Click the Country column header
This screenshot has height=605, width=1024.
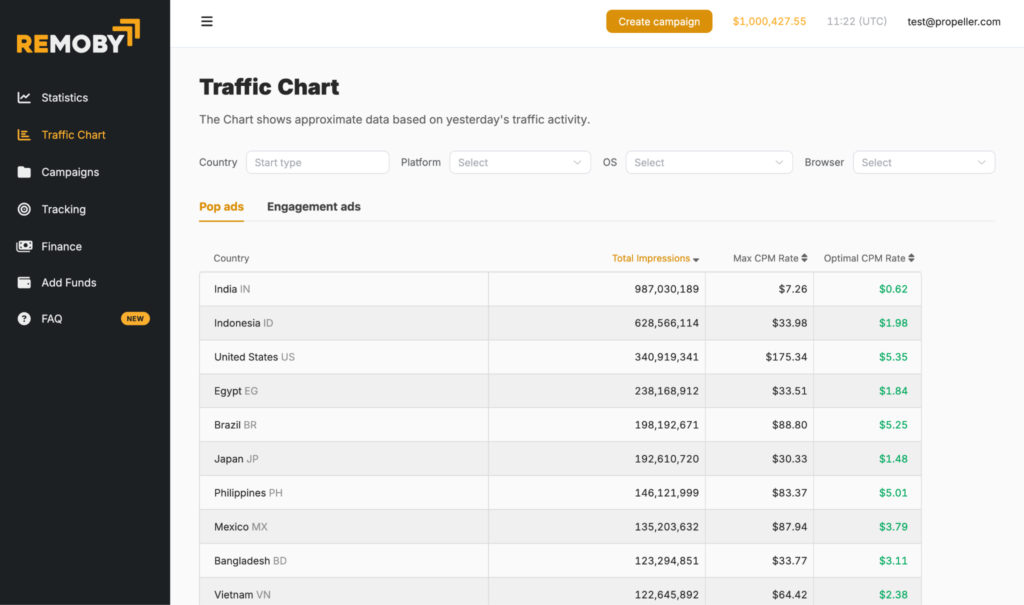pyautogui.click(x=231, y=258)
